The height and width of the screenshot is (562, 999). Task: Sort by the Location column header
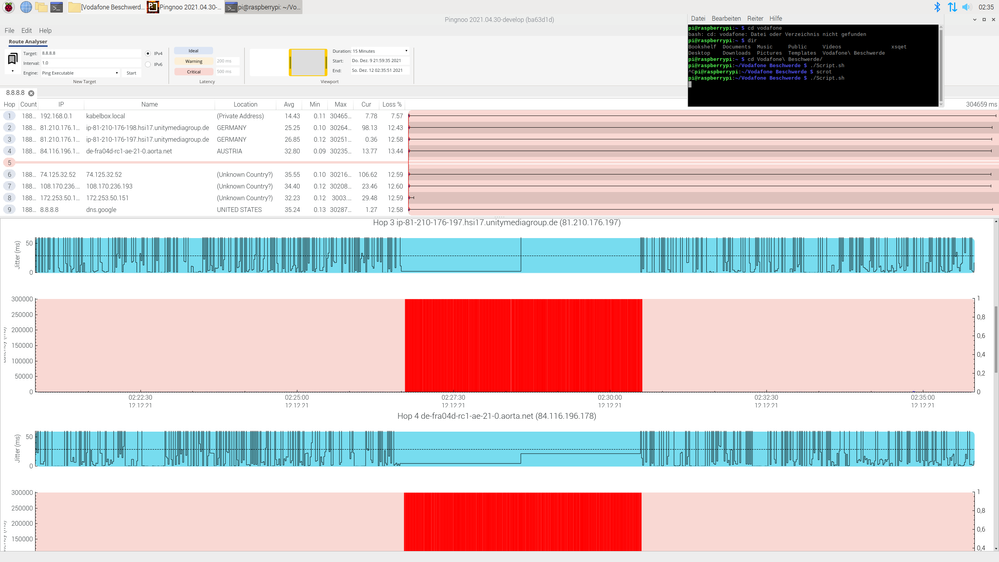[245, 104]
